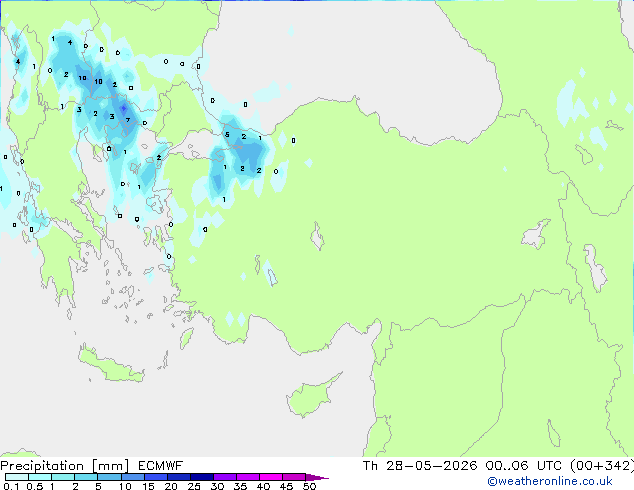634x490 pixels.
Task: Click the '00..06 UTC' time range text
Action: [x=523, y=466]
